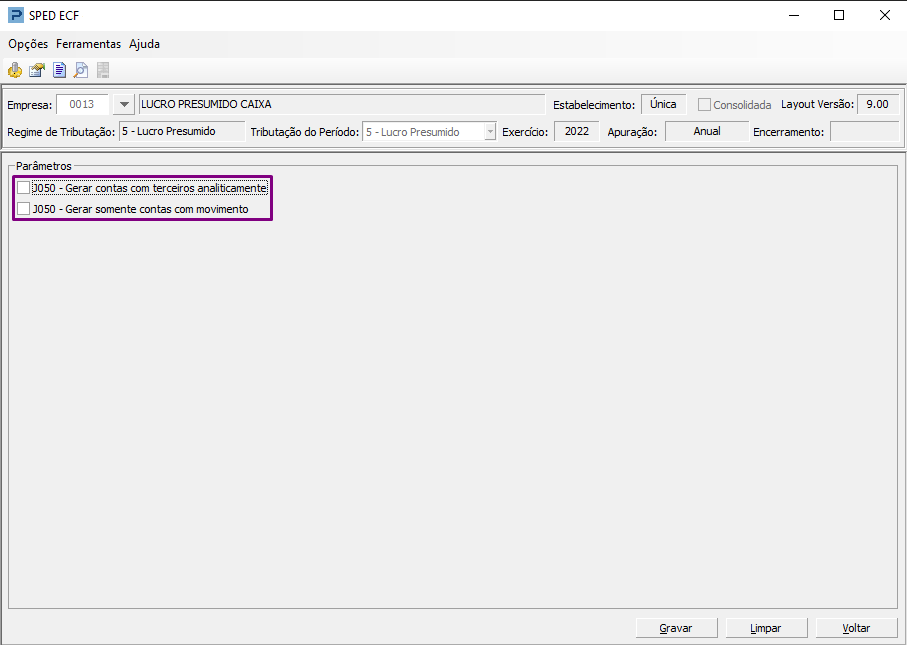Open the Opções menu
This screenshot has height=645, width=907.
(x=28, y=44)
